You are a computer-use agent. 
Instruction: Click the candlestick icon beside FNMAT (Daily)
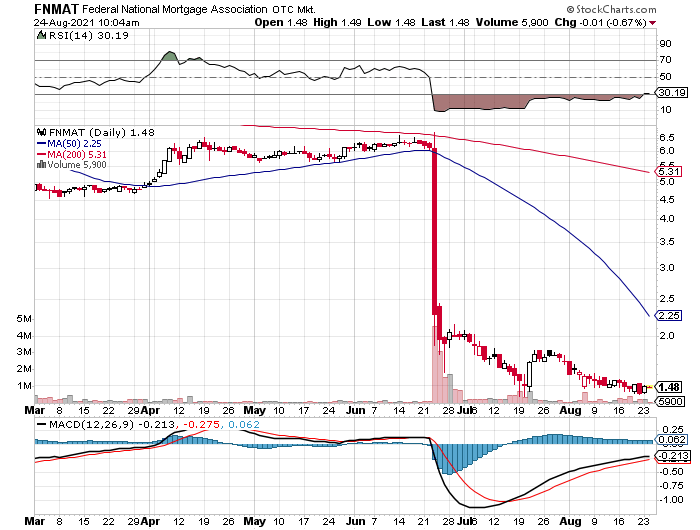42,132
